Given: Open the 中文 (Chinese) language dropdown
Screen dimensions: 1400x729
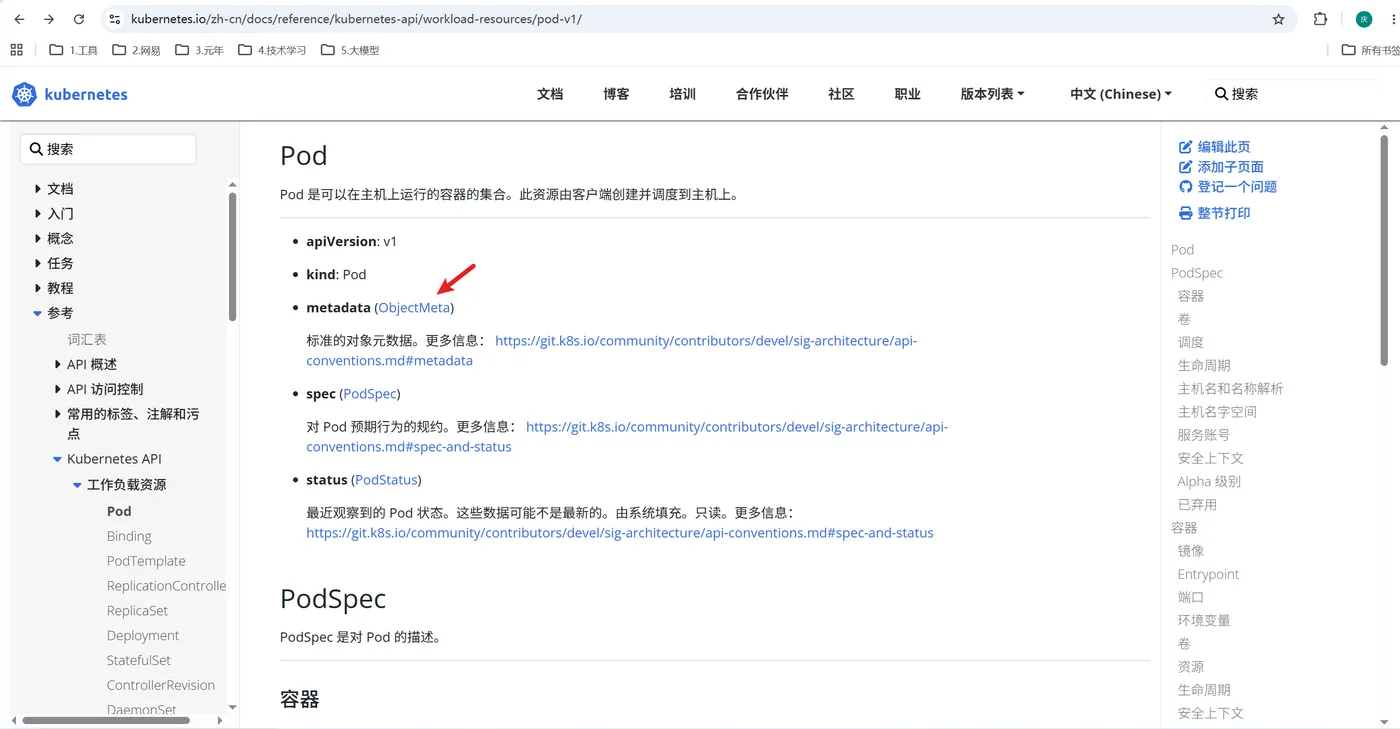Looking at the screenshot, I should coord(1121,94).
